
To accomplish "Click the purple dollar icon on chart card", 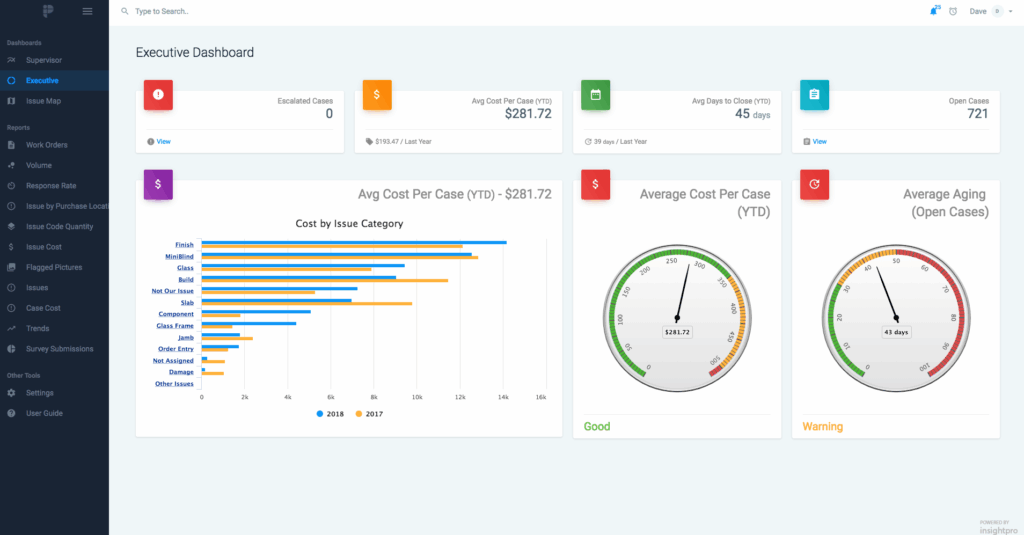I will pos(159,184).
